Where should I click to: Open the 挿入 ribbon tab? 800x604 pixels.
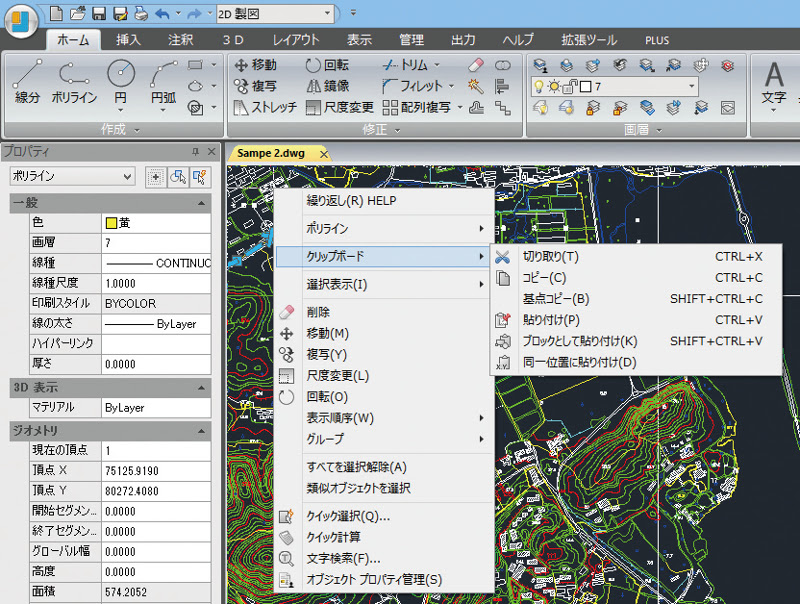[128, 40]
